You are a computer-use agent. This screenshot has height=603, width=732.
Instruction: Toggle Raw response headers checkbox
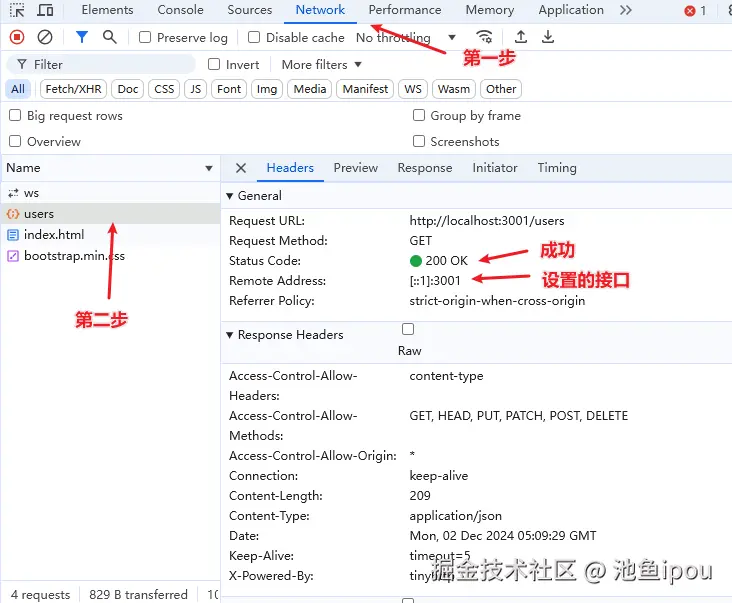click(x=408, y=329)
